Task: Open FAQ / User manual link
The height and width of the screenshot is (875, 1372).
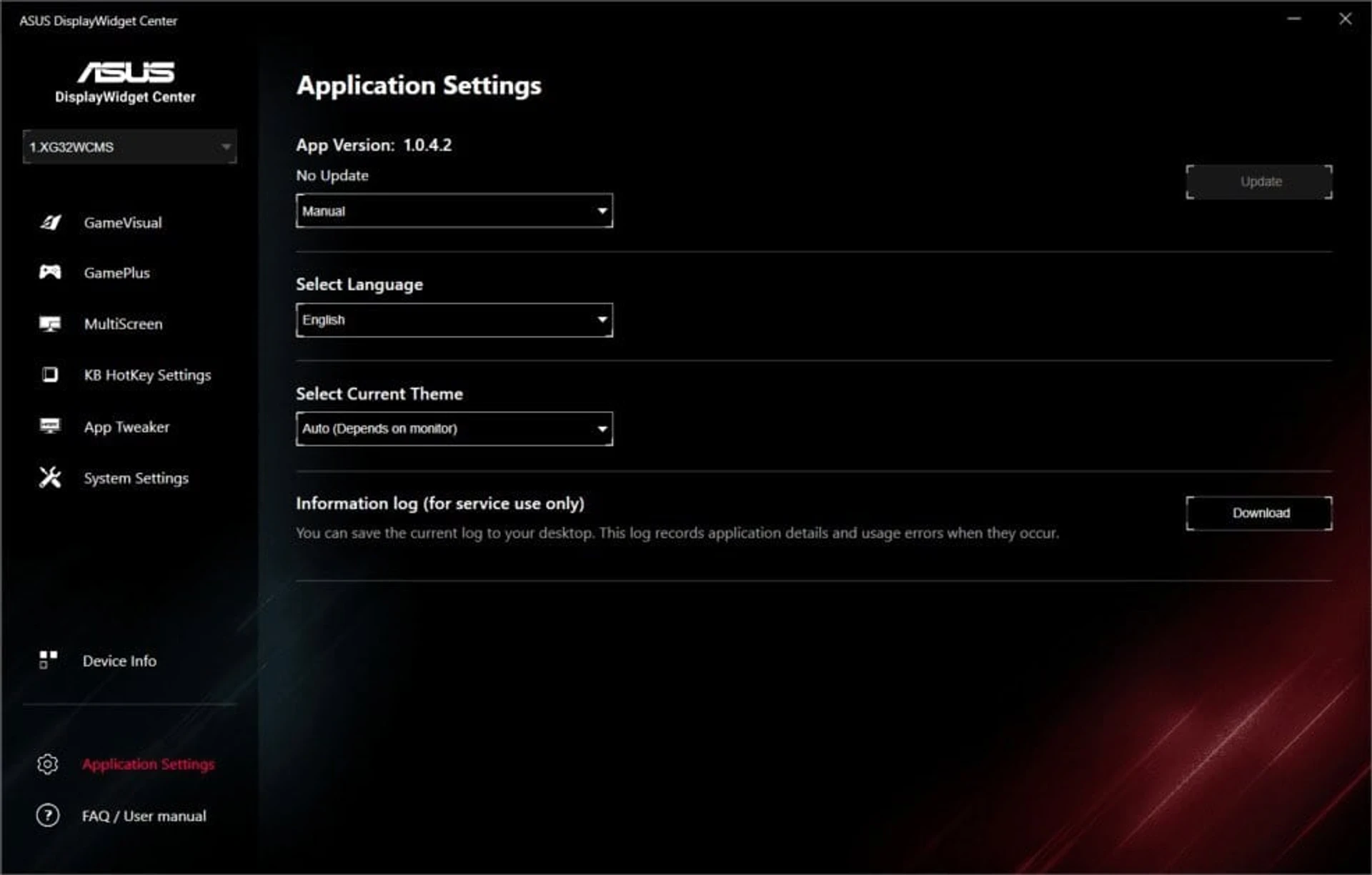Action: click(x=144, y=816)
